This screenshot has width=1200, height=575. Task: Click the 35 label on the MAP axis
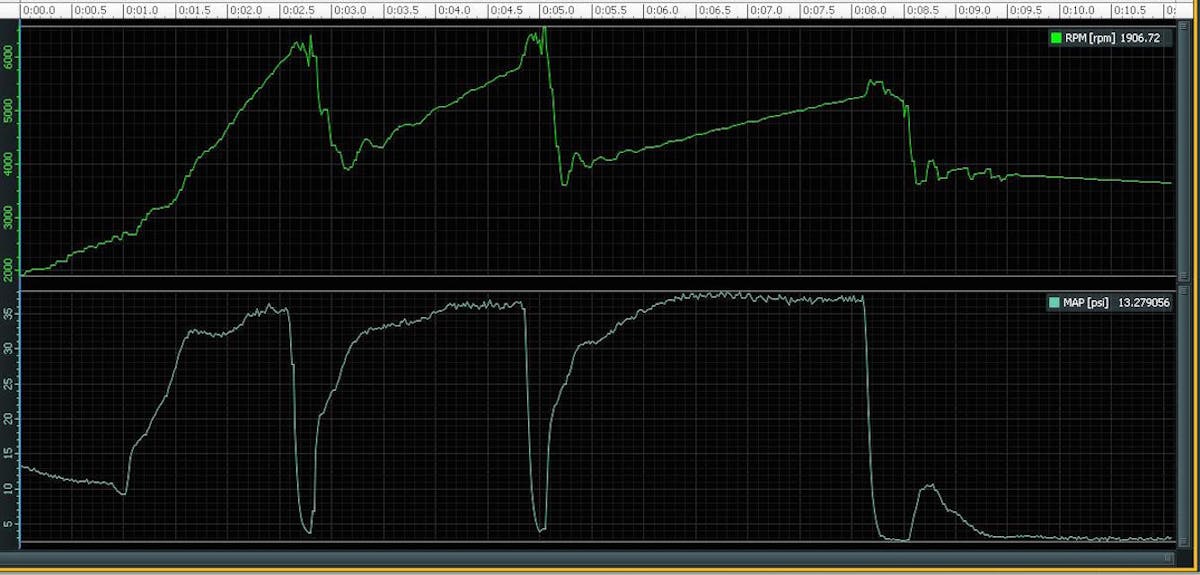[10, 313]
